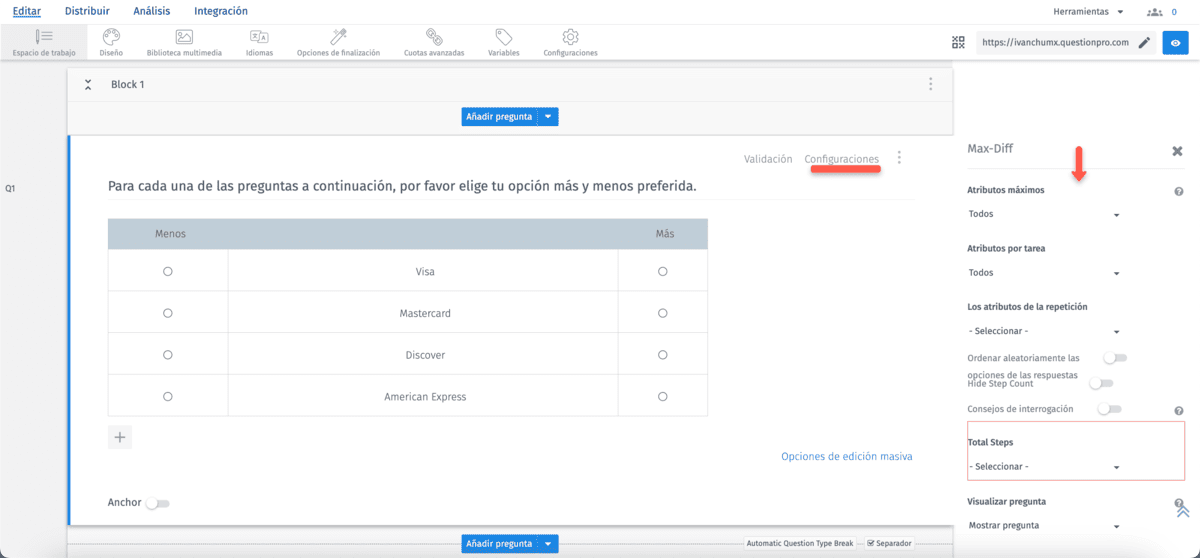Click the plus icon to add an option

point(120,437)
